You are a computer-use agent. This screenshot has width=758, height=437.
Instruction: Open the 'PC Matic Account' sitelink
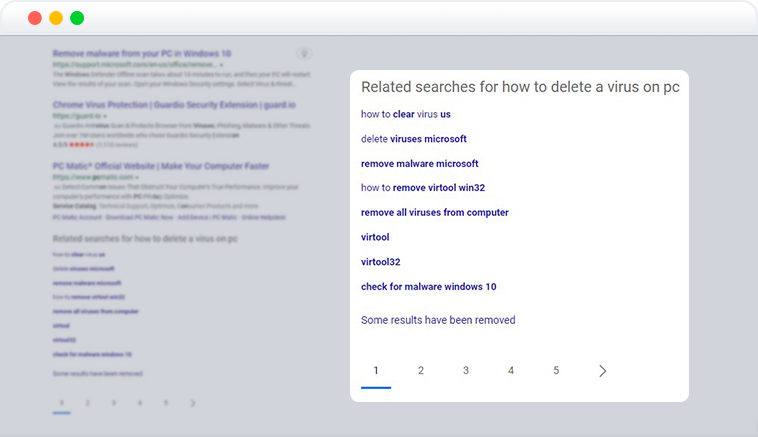click(x=77, y=217)
